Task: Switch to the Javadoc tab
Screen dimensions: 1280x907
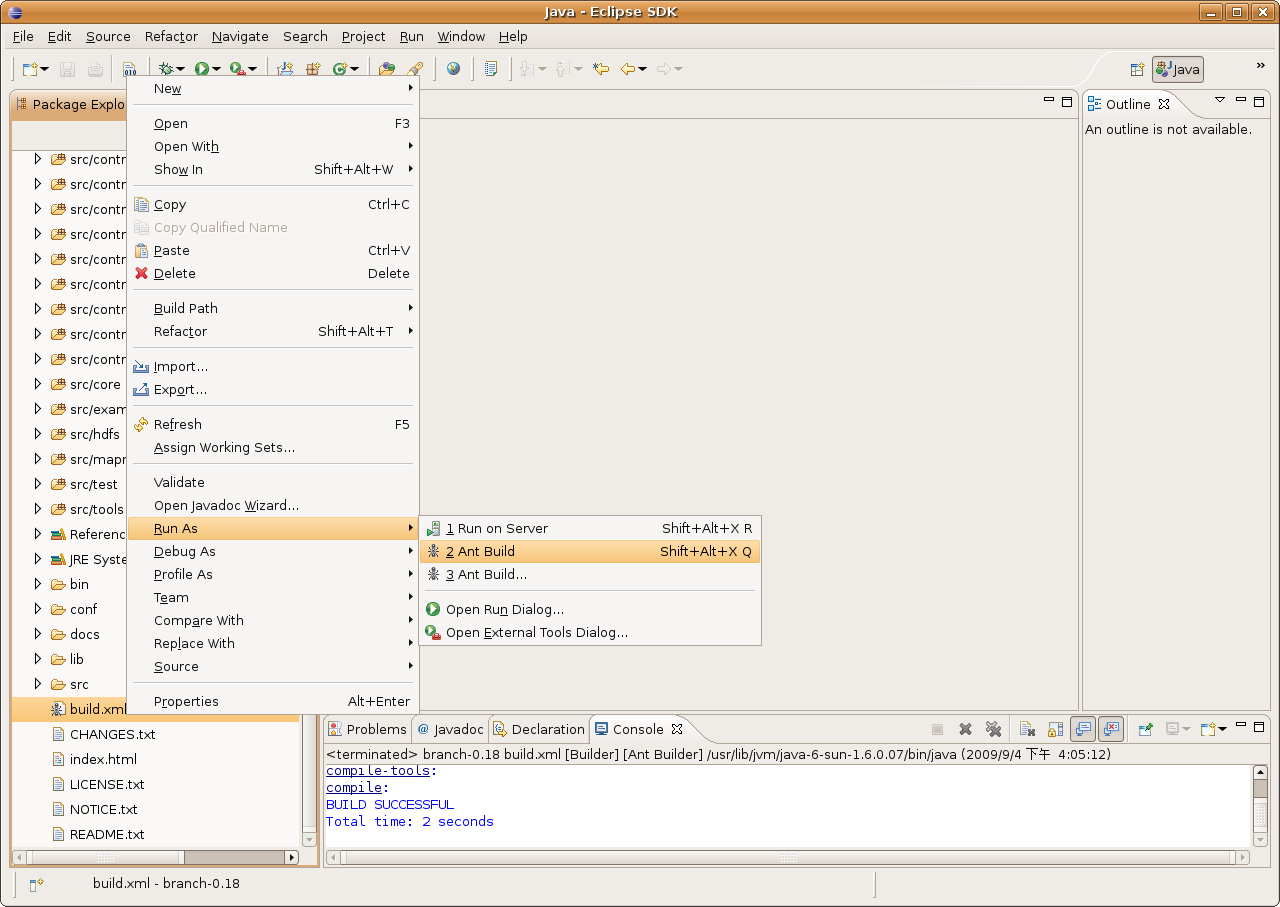Action: pos(450,729)
